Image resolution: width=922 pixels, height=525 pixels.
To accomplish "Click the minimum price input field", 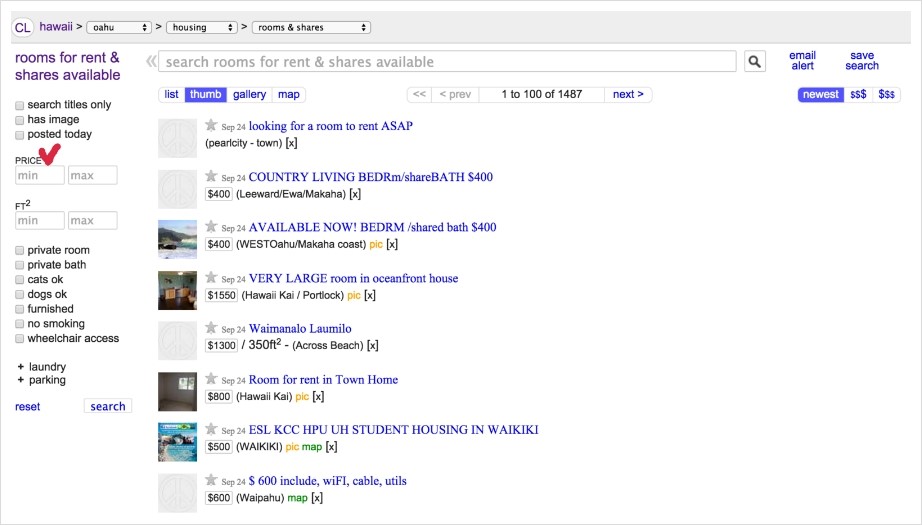I will point(40,176).
